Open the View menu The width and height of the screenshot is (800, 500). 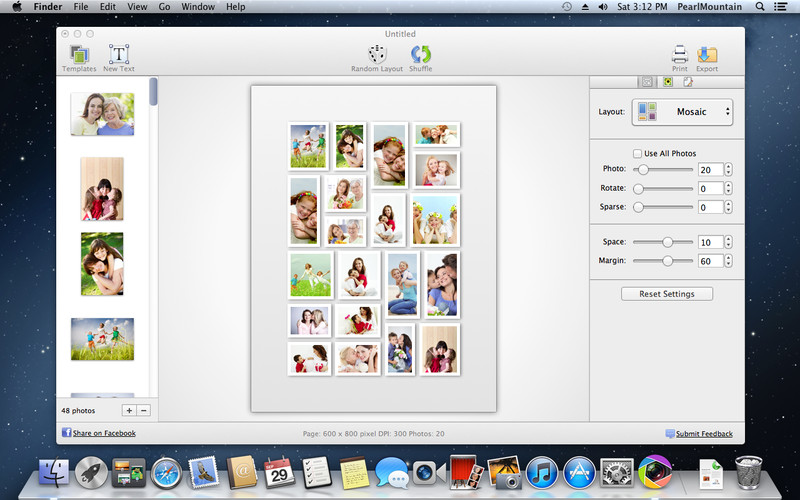137,7
